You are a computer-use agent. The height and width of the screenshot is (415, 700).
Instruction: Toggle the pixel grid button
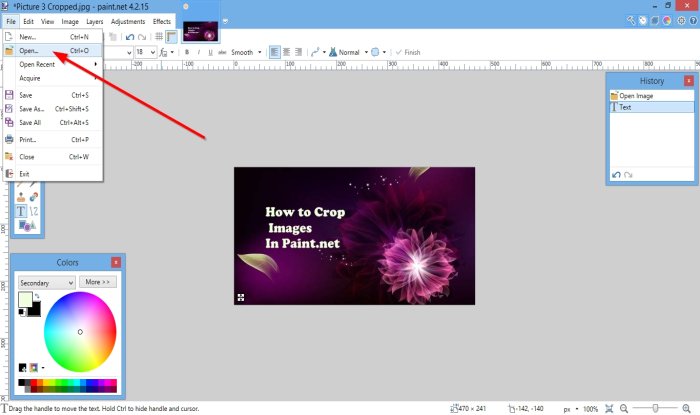point(159,35)
